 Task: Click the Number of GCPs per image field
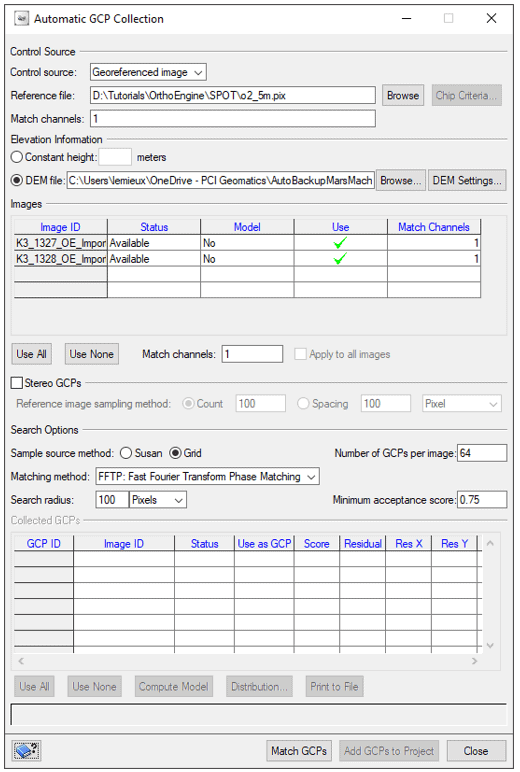(482, 453)
